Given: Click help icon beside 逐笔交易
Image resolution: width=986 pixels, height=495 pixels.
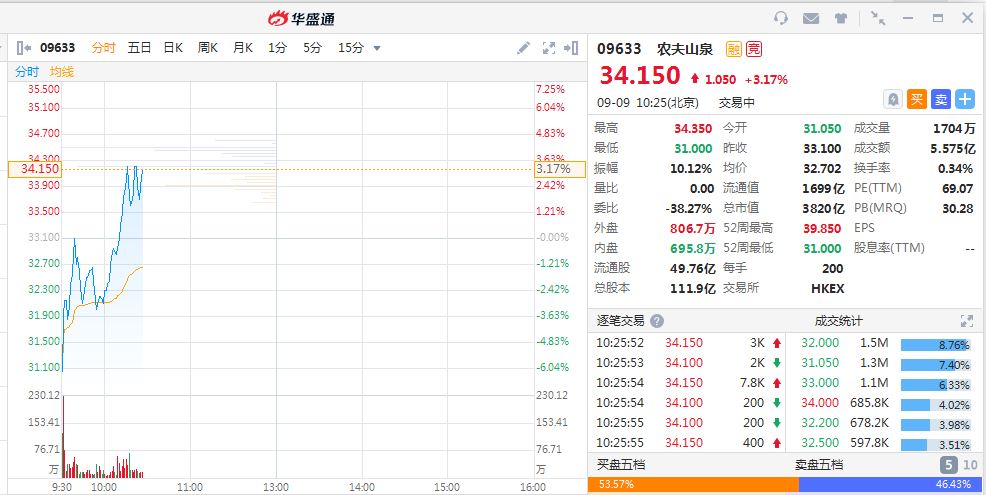Looking at the screenshot, I should click(x=657, y=321).
